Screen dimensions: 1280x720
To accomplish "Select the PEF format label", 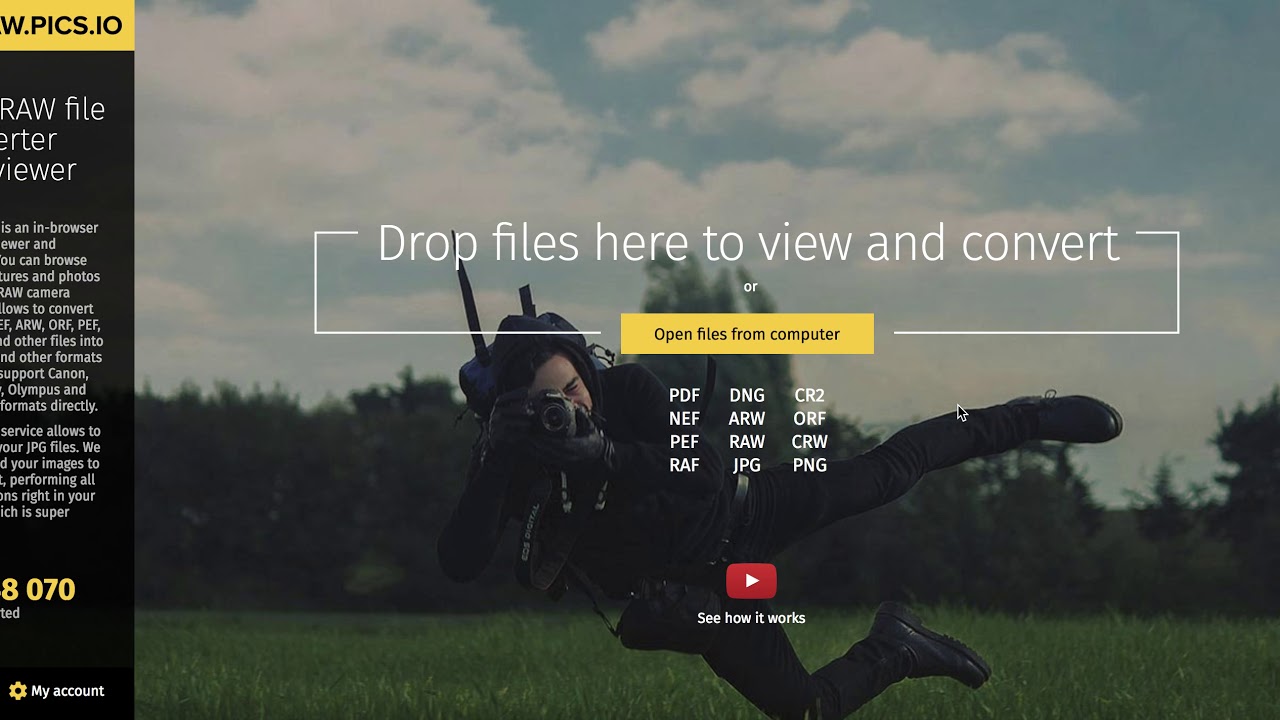I will tap(684, 442).
